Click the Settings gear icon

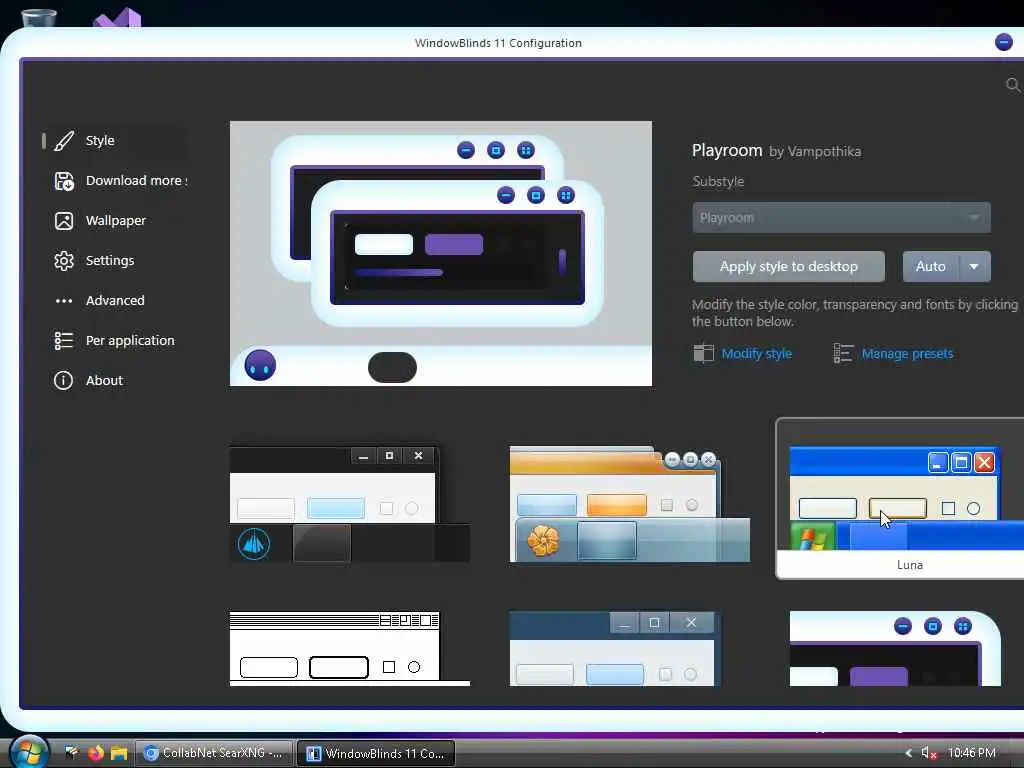(63, 261)
